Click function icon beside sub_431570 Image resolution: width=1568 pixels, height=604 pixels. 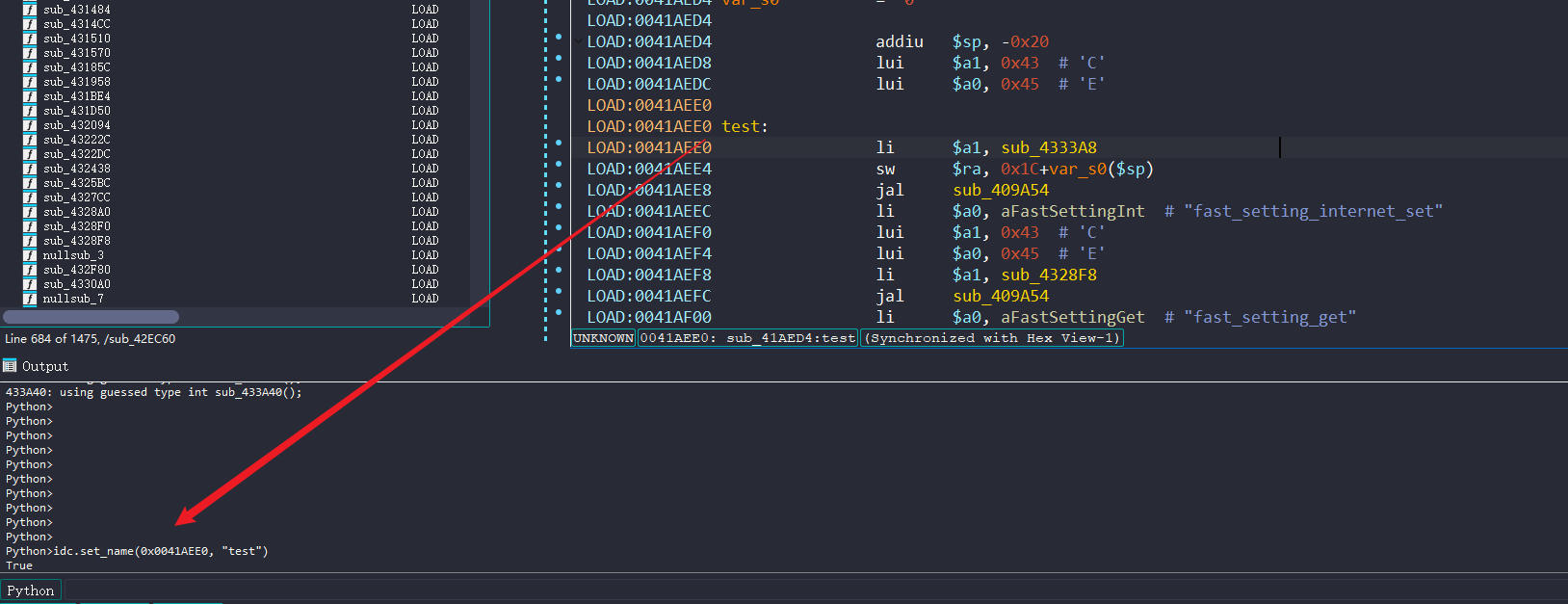click(x=30, y=53)
